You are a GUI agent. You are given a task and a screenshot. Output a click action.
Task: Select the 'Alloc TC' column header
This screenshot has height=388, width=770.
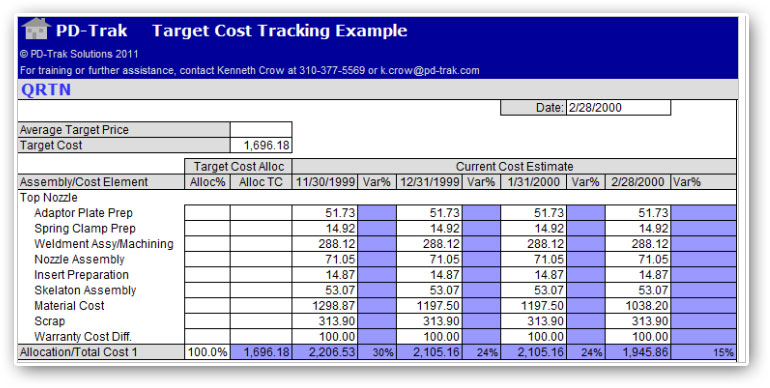pyautogui.click(x=261, y=182)
